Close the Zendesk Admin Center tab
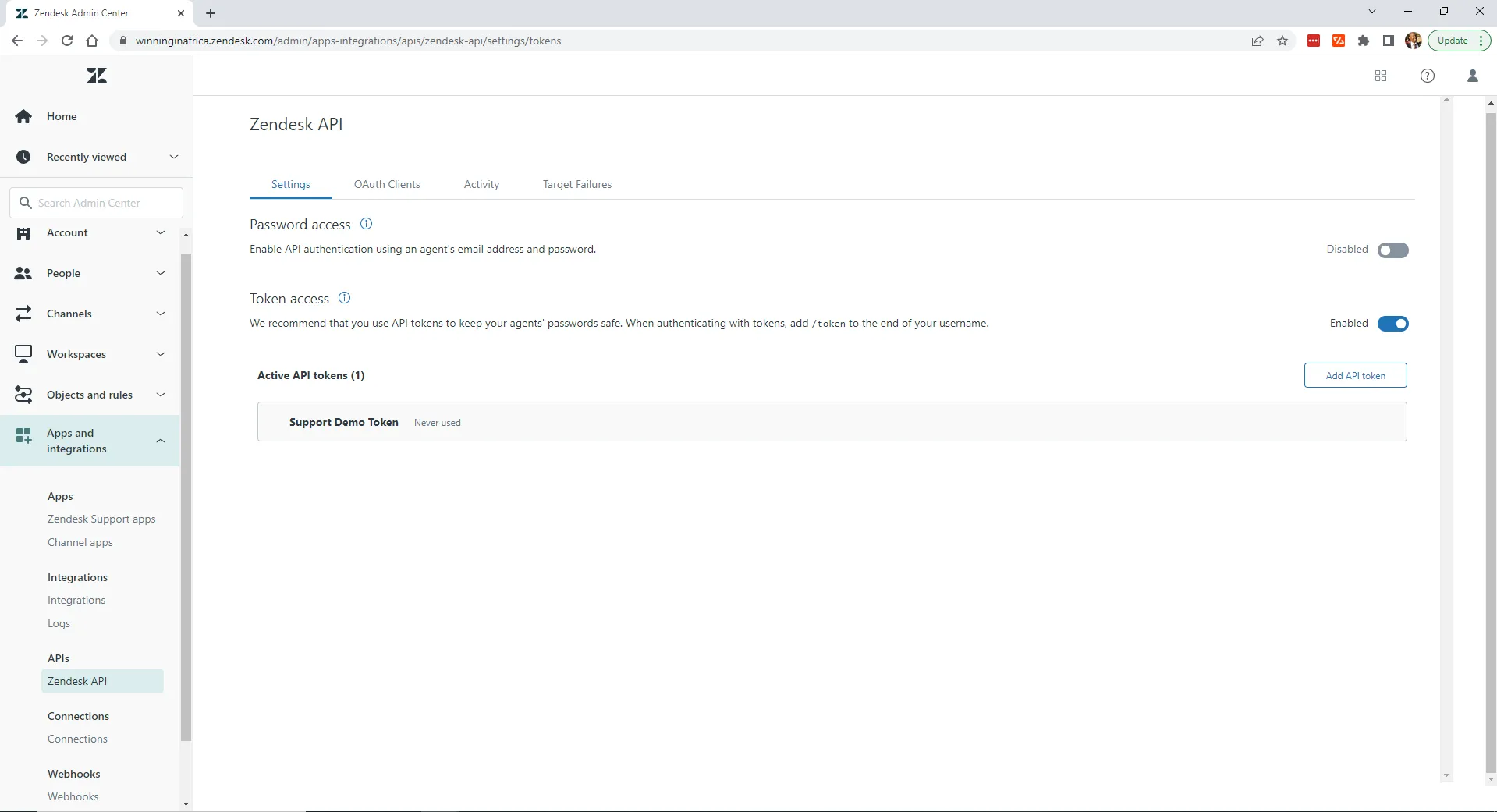 (181, 13)
